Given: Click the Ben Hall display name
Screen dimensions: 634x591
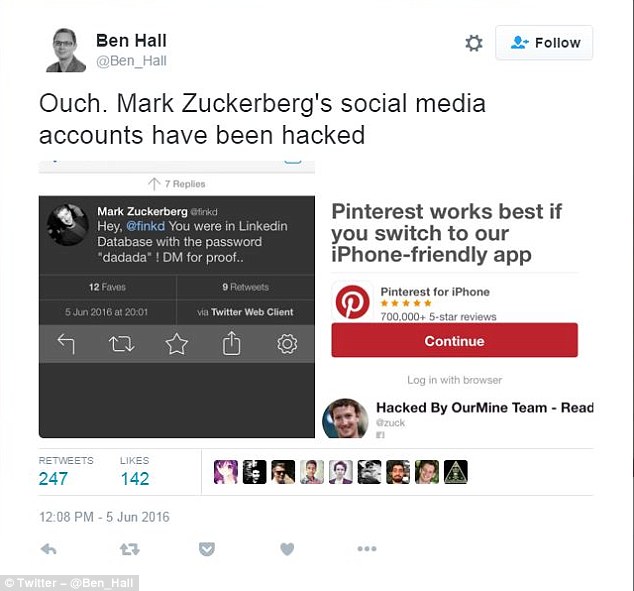Looking at the screenshot, I should click(x=131, y=41).
